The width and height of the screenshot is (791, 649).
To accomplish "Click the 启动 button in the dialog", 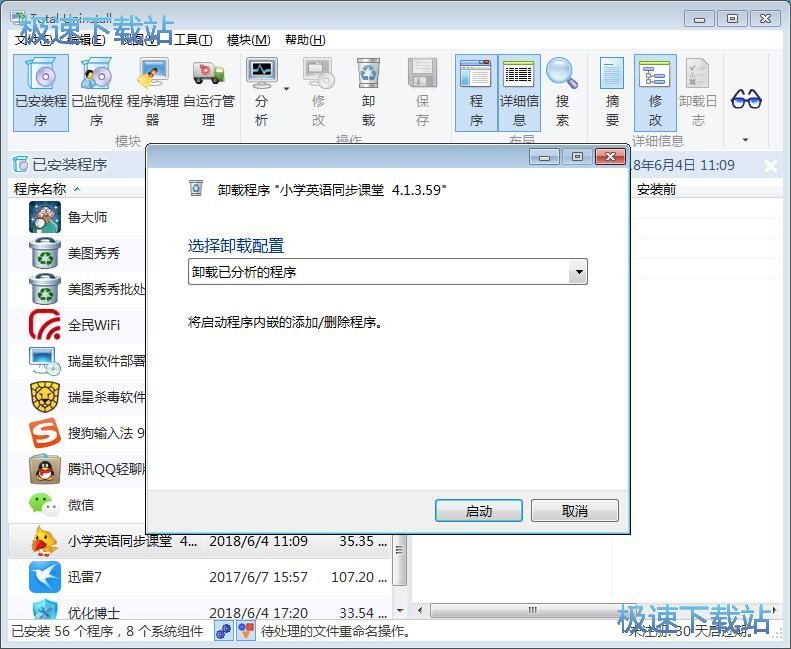I will click(478, 511).
